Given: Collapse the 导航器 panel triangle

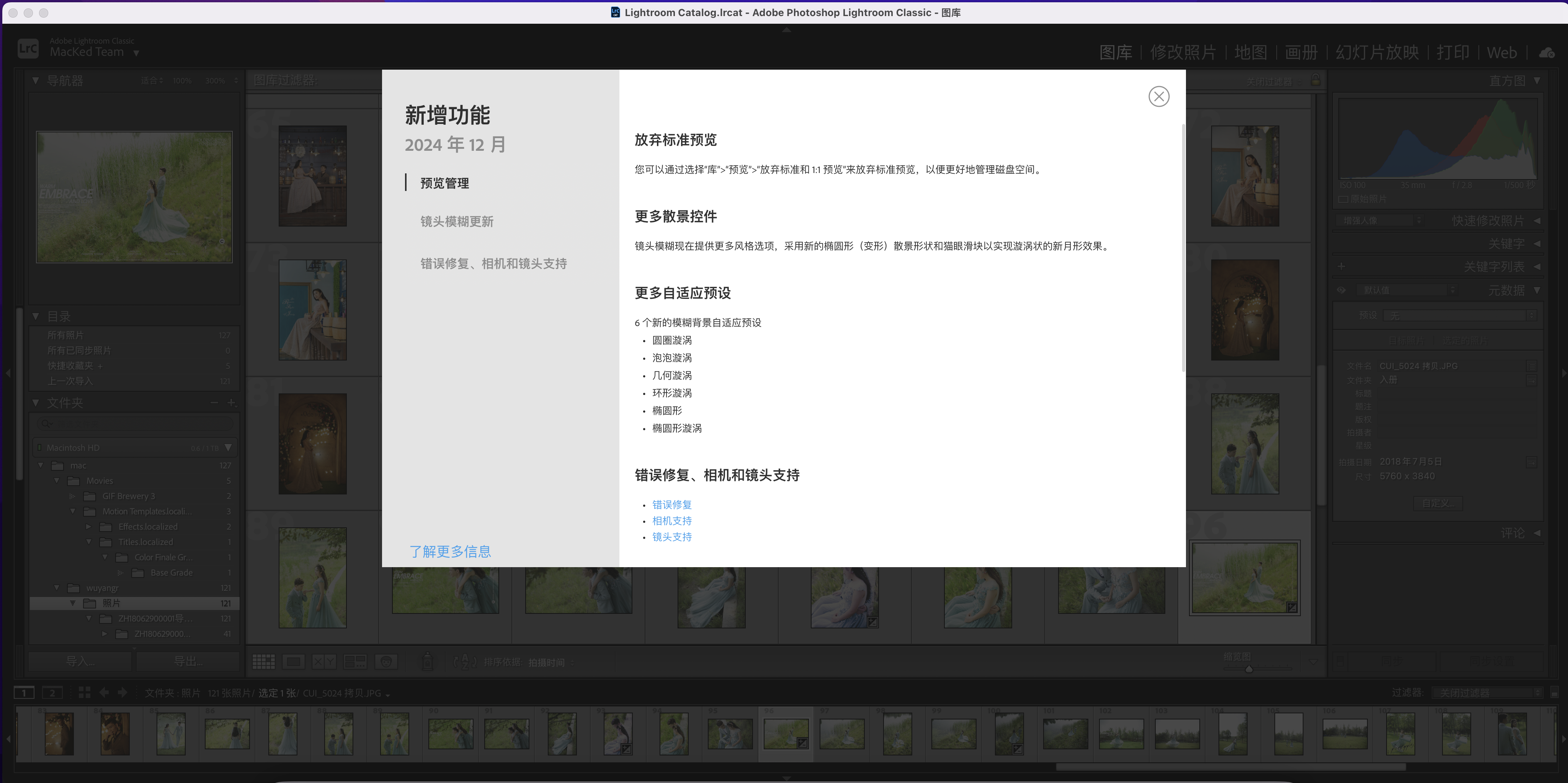Looking at the screenshot, I should [x=35, y=80].
